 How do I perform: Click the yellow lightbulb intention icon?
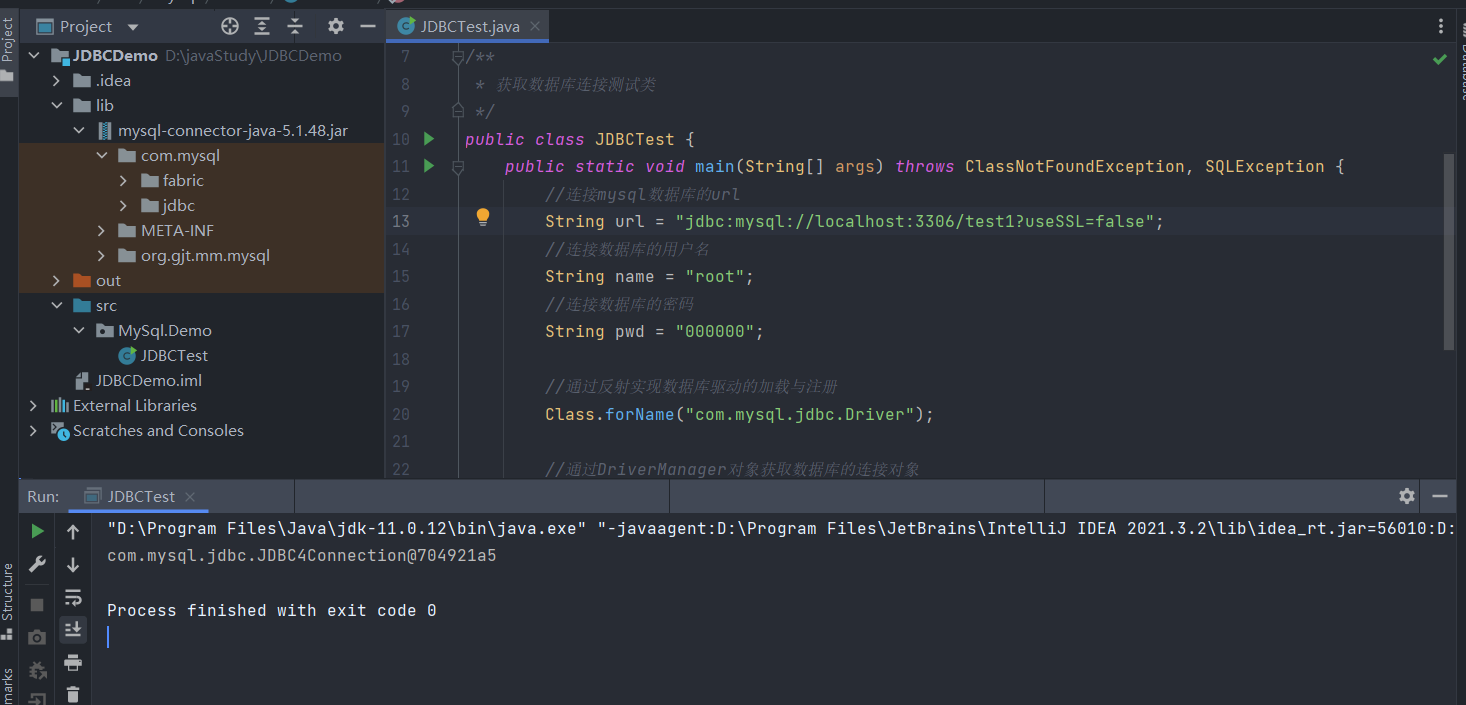tap(483, 216)
